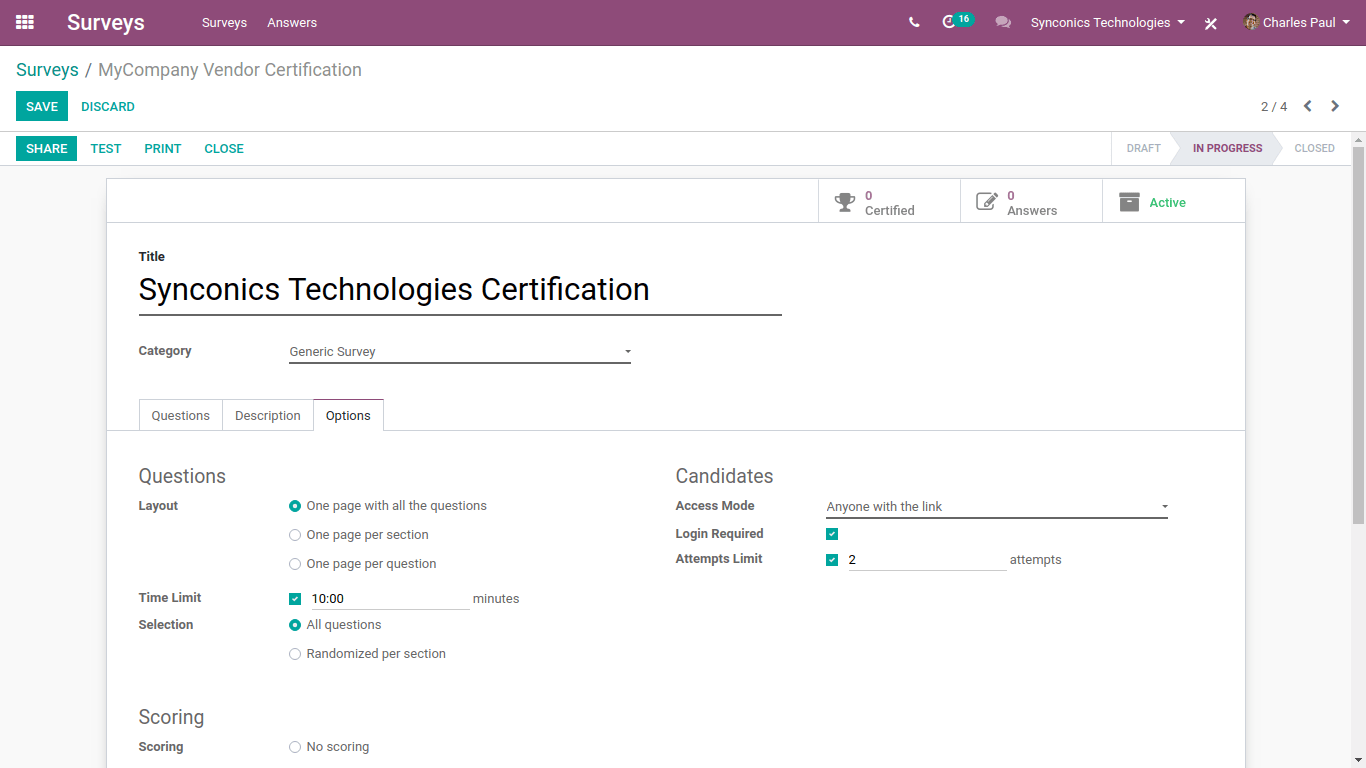Follow the Surveys breadcrumb link
This screenshot has width=1366, height=768.
coord(47,70)
